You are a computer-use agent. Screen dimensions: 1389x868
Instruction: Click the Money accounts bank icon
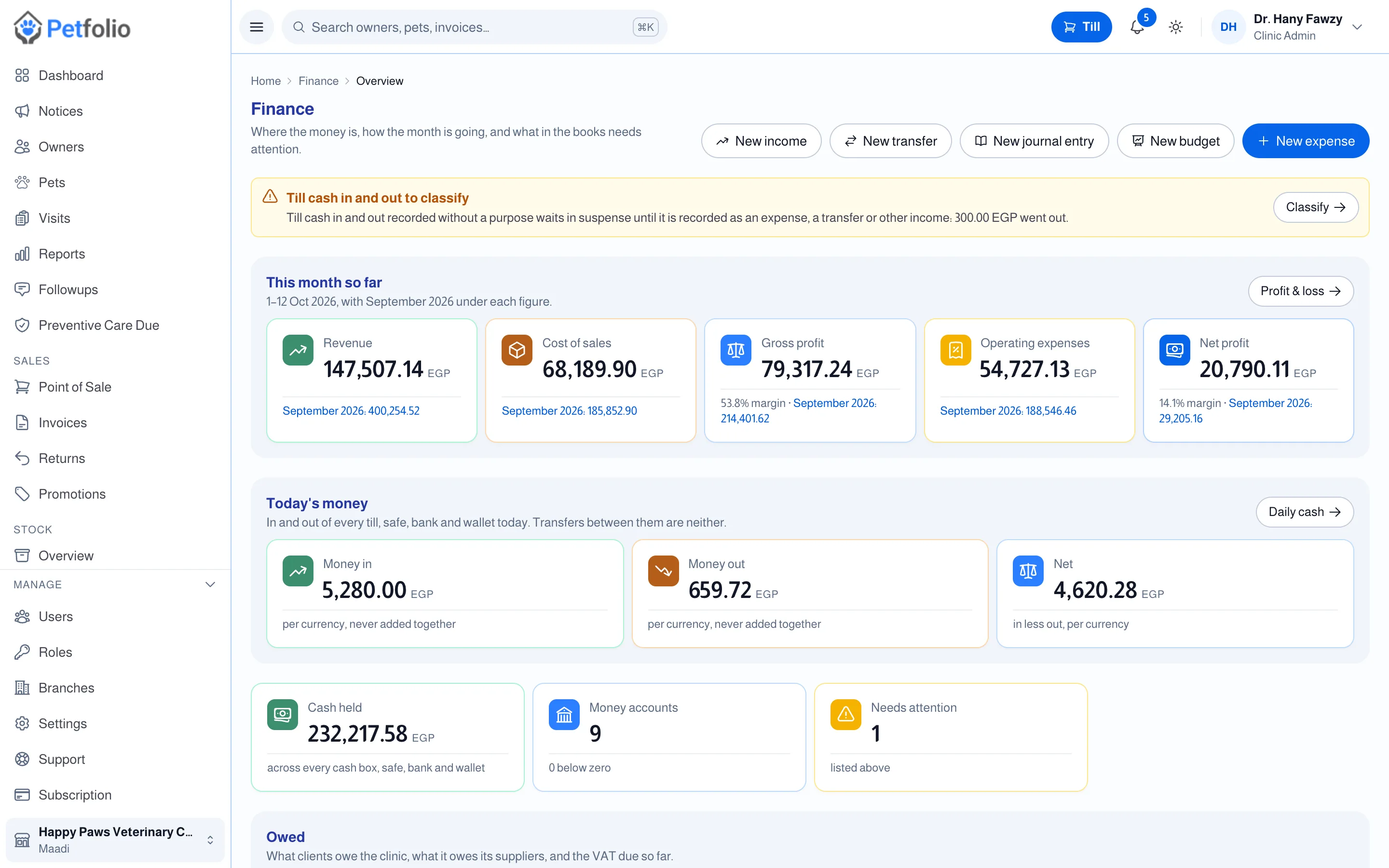click(564, 714)
